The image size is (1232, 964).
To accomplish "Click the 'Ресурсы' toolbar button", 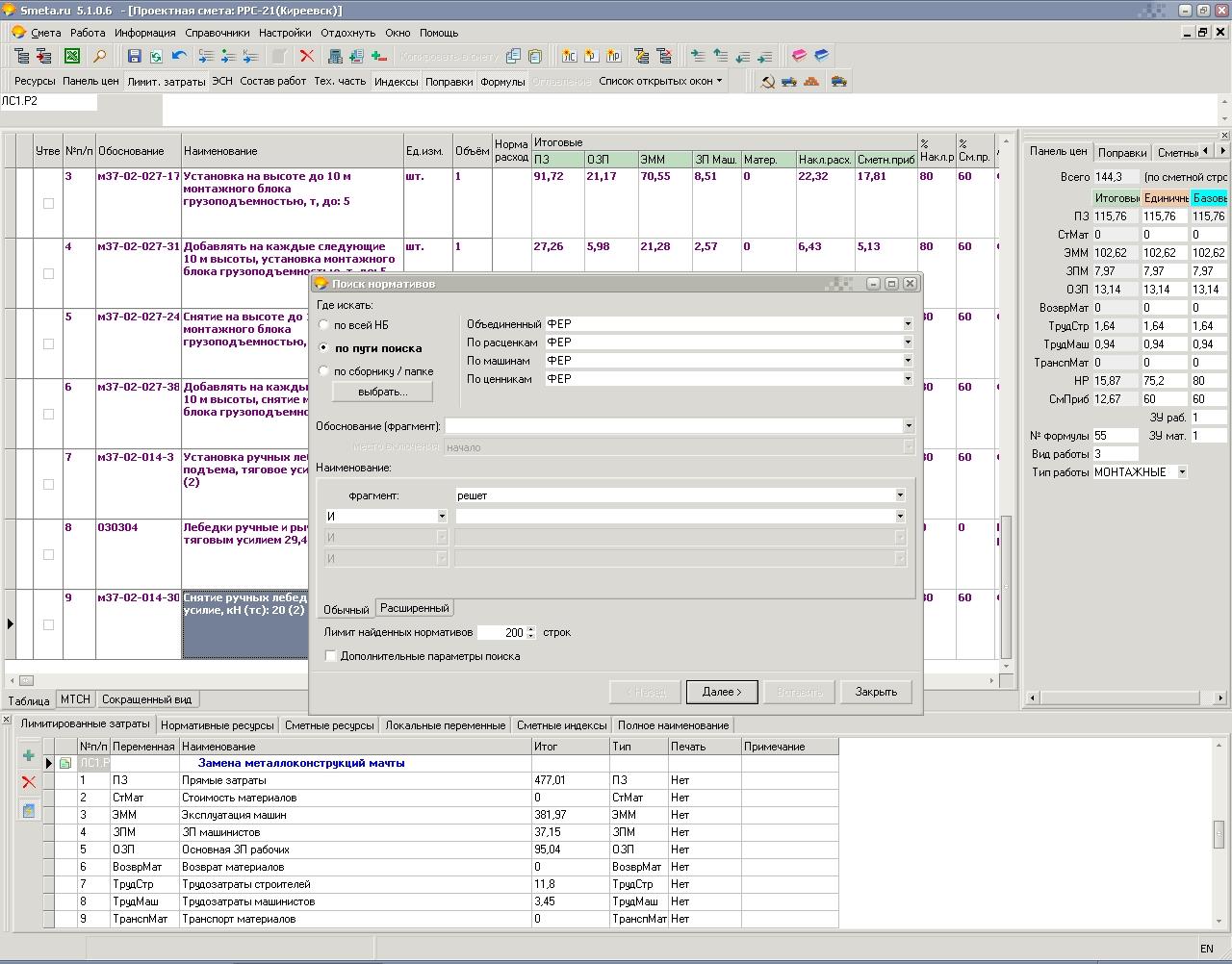I will 35,82.
